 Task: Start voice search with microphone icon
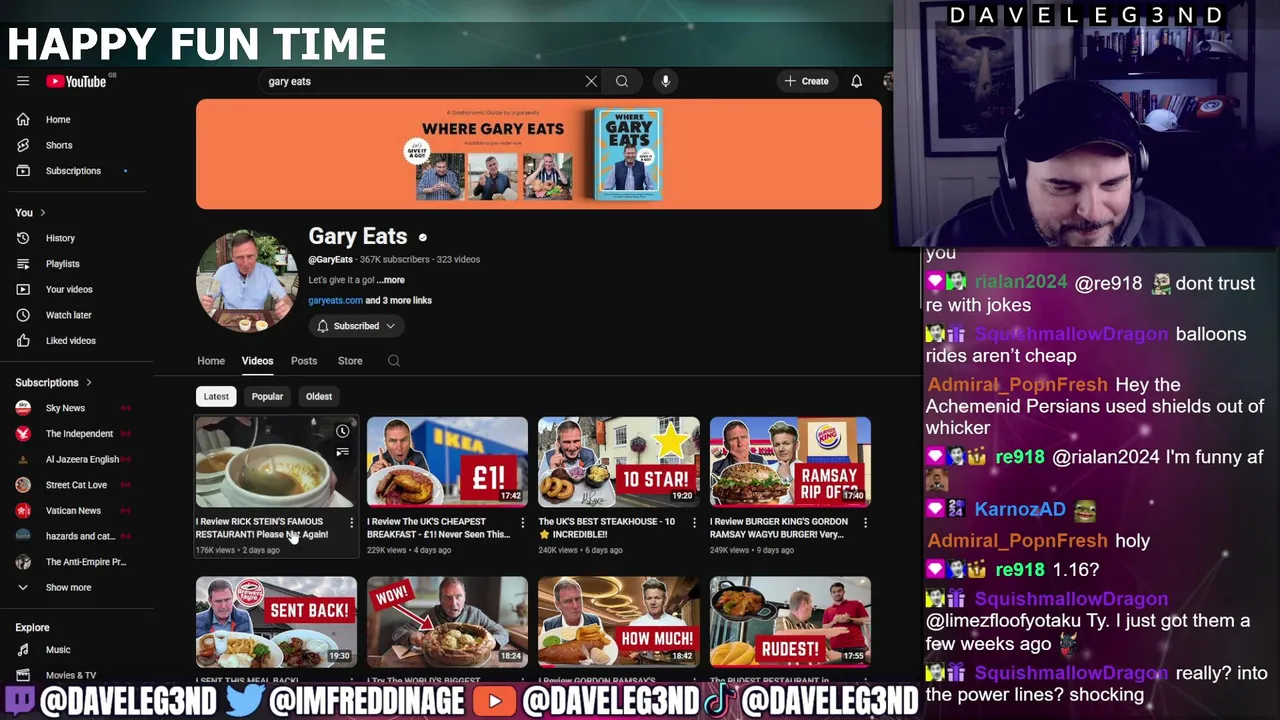coord(665,81)
